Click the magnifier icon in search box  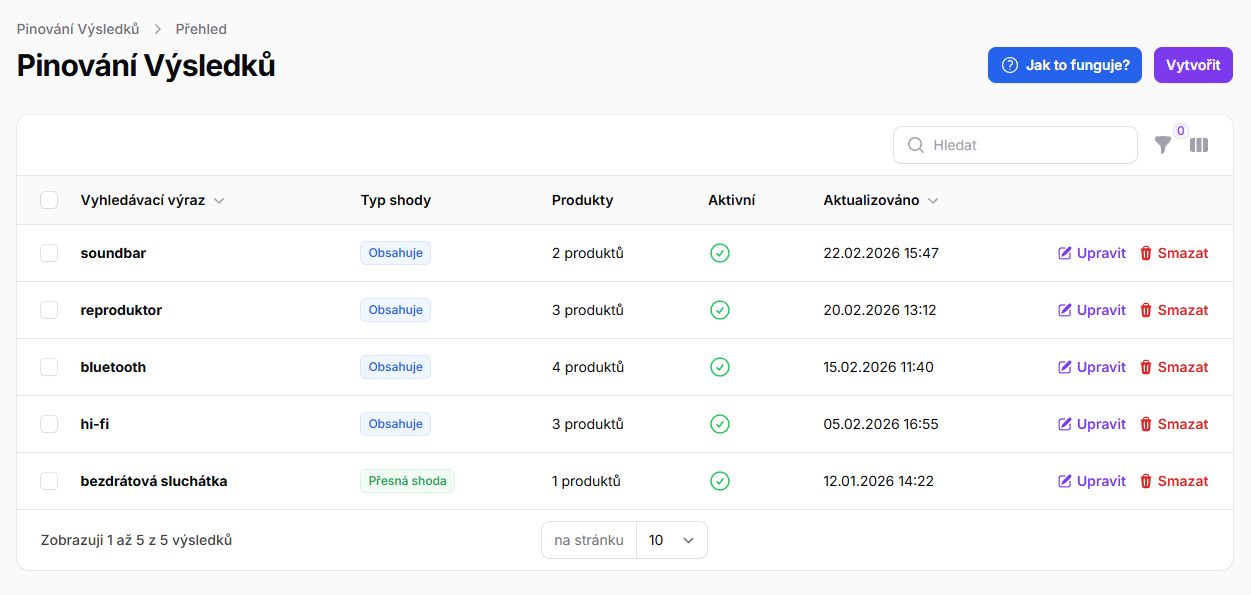(915, 145)
